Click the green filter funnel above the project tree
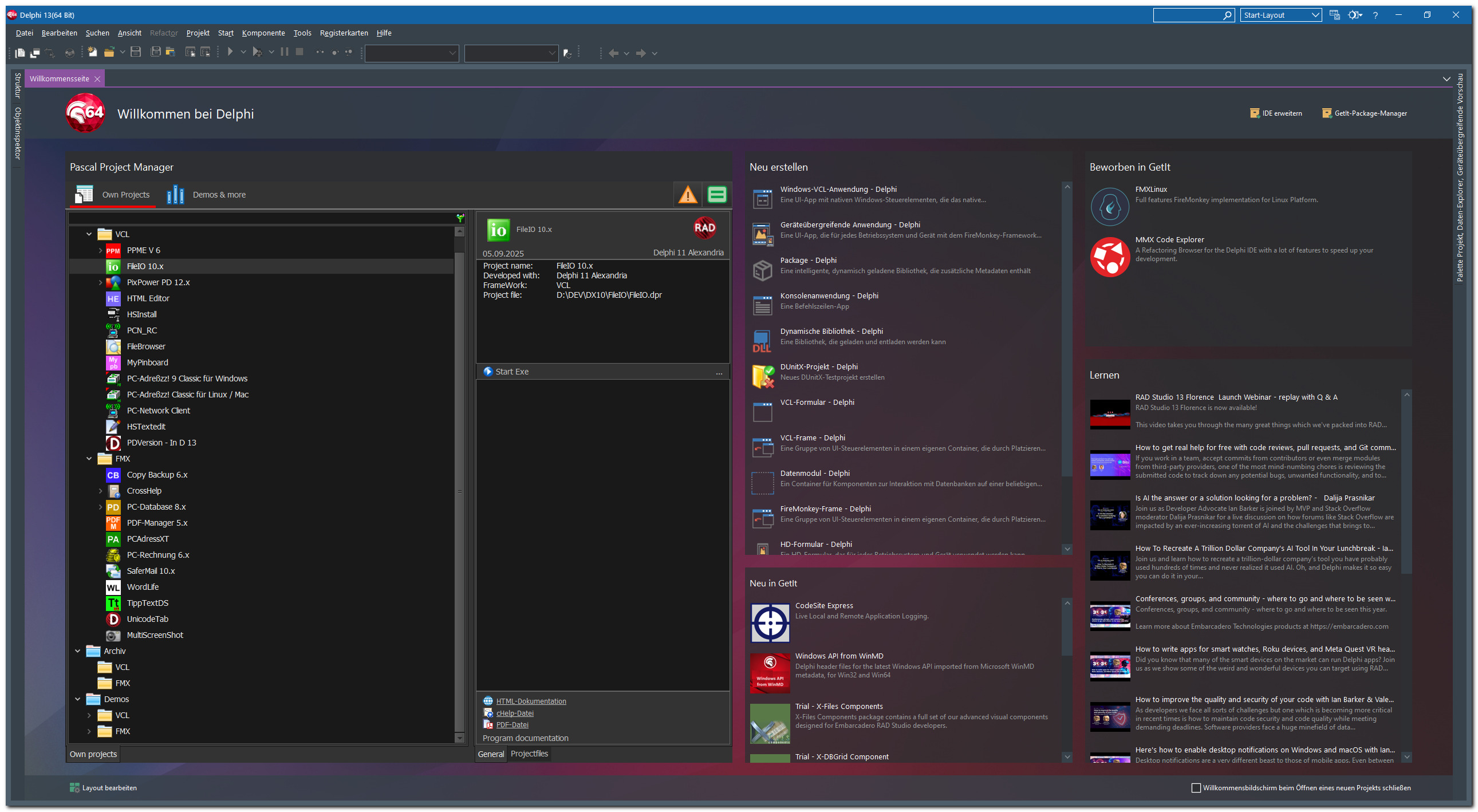Screen dimensions: 1478x812 pos(460,218)
